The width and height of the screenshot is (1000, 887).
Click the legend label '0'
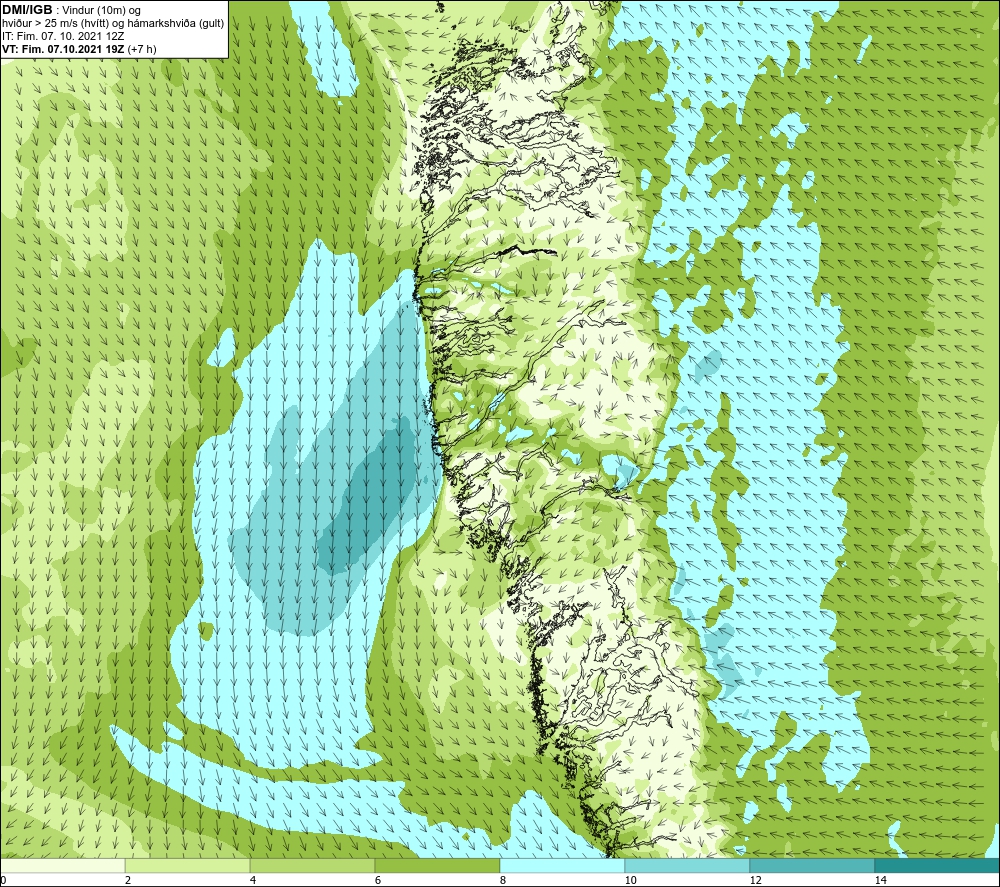tap(3, 881)
